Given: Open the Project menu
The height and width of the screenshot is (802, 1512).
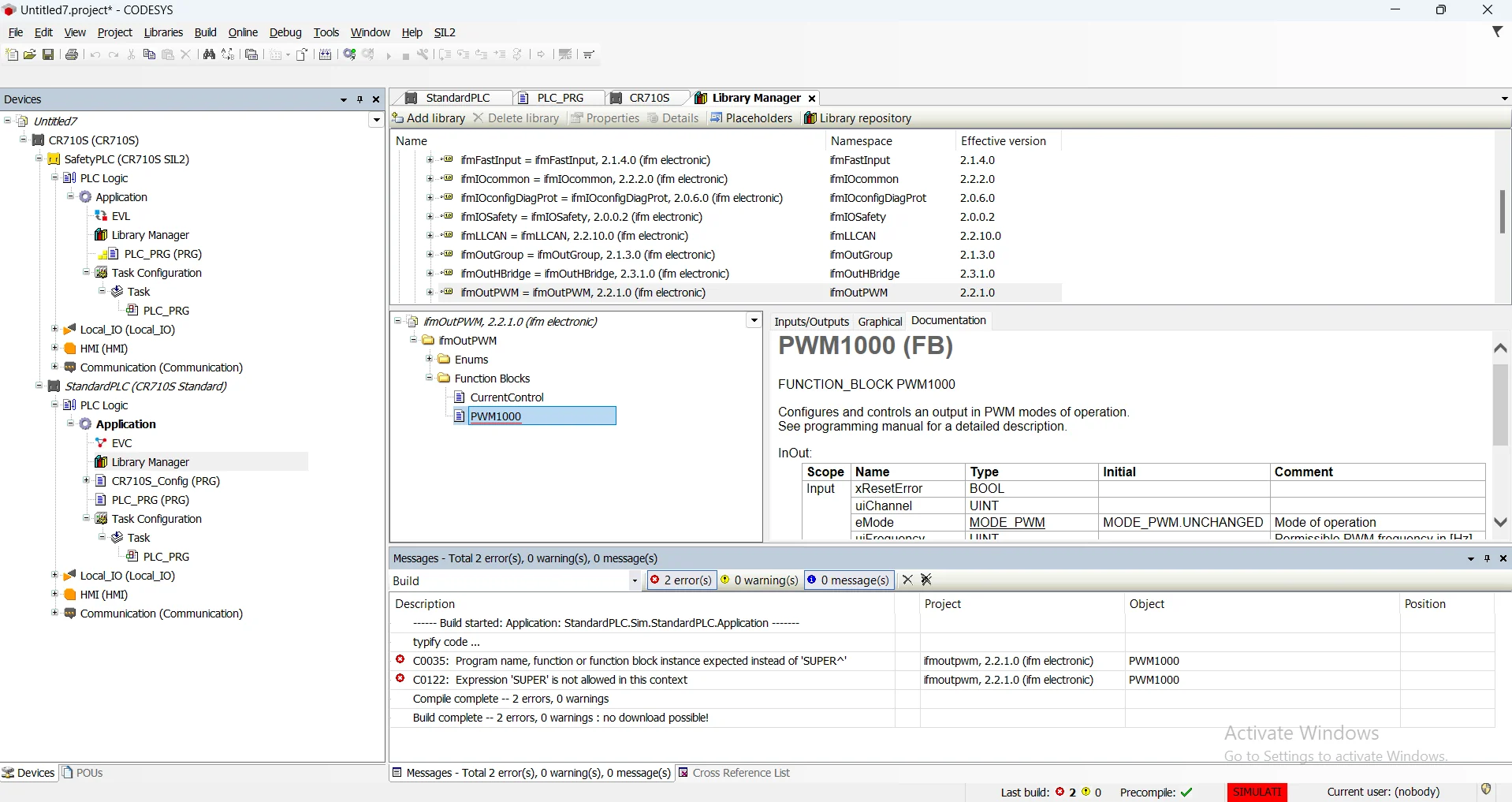Looking at the screenshot, I should click(x=114, y=32).
